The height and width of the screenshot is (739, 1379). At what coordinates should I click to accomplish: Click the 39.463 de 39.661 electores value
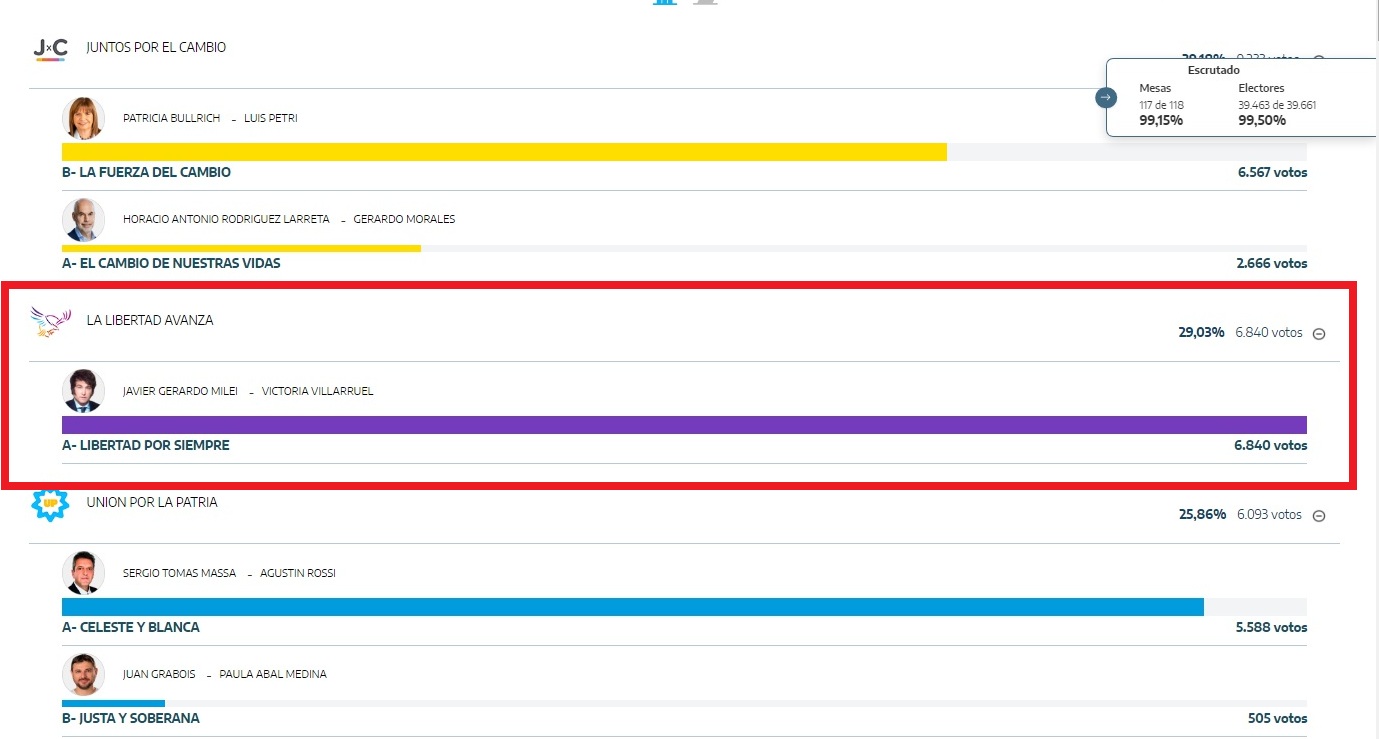[x=1277, y=104]
